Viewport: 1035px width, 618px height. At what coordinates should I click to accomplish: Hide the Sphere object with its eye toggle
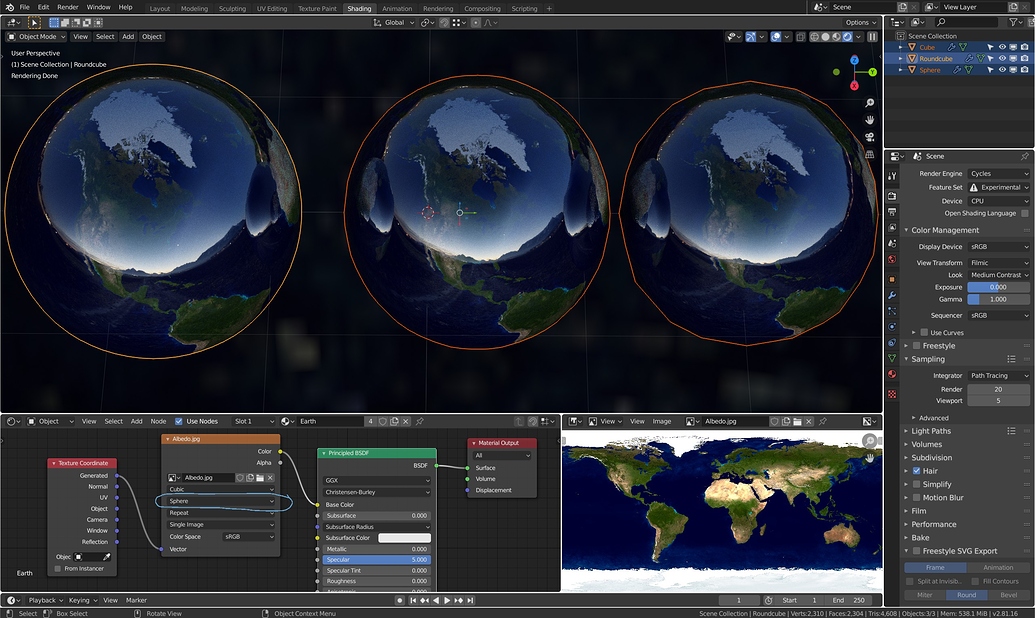point(1003,70)
